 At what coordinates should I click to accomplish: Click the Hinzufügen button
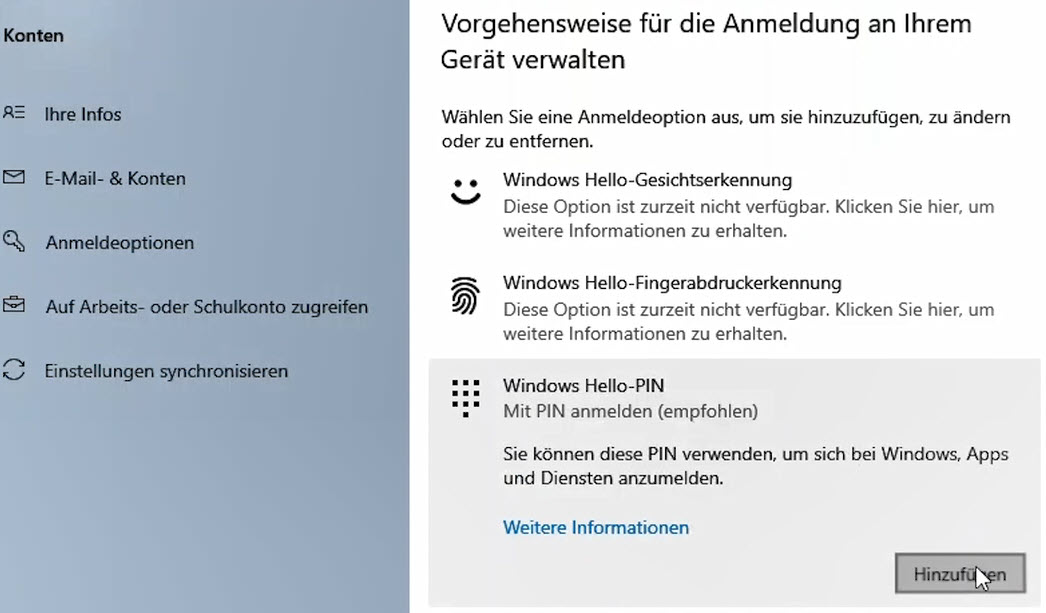click(960, 573)
